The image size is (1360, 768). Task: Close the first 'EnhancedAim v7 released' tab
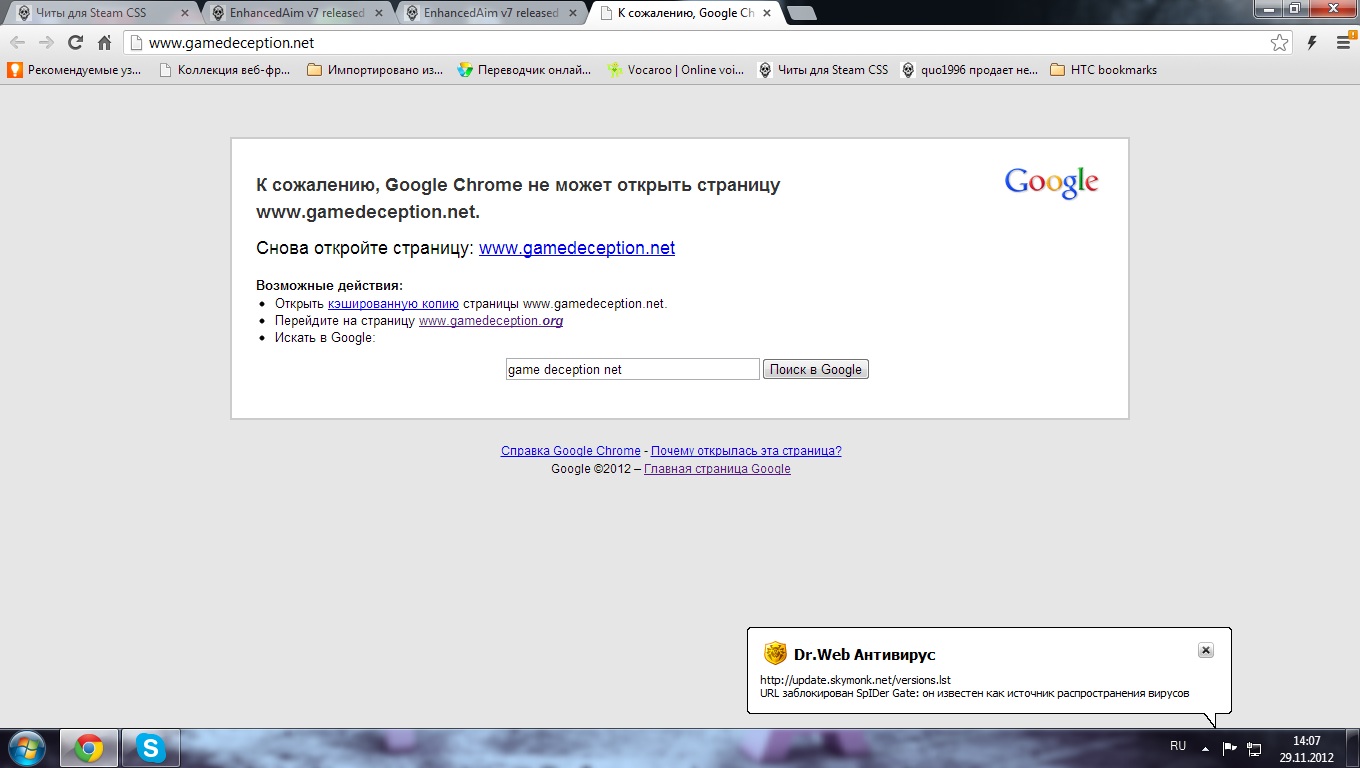click(x=379, y=13)
